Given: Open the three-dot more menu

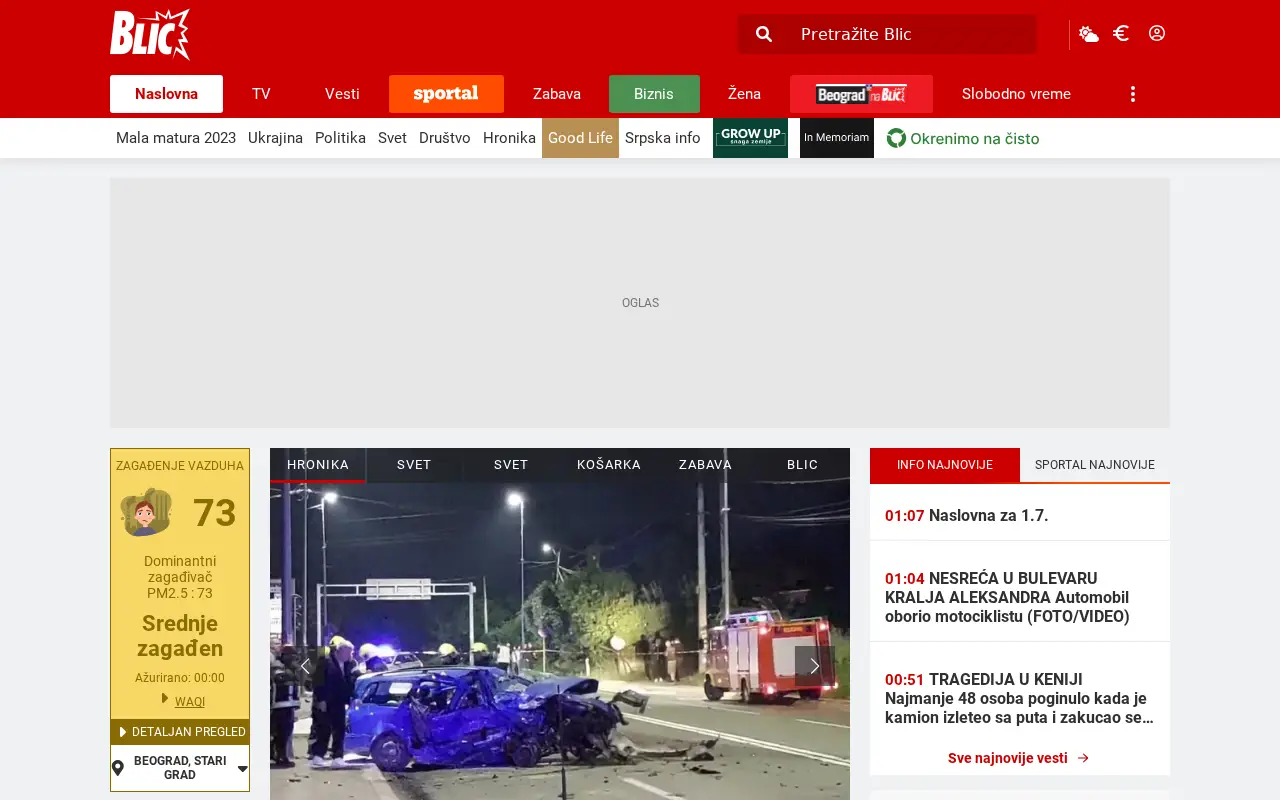Looking at the screenshot, I should [x=1133, y=93].
